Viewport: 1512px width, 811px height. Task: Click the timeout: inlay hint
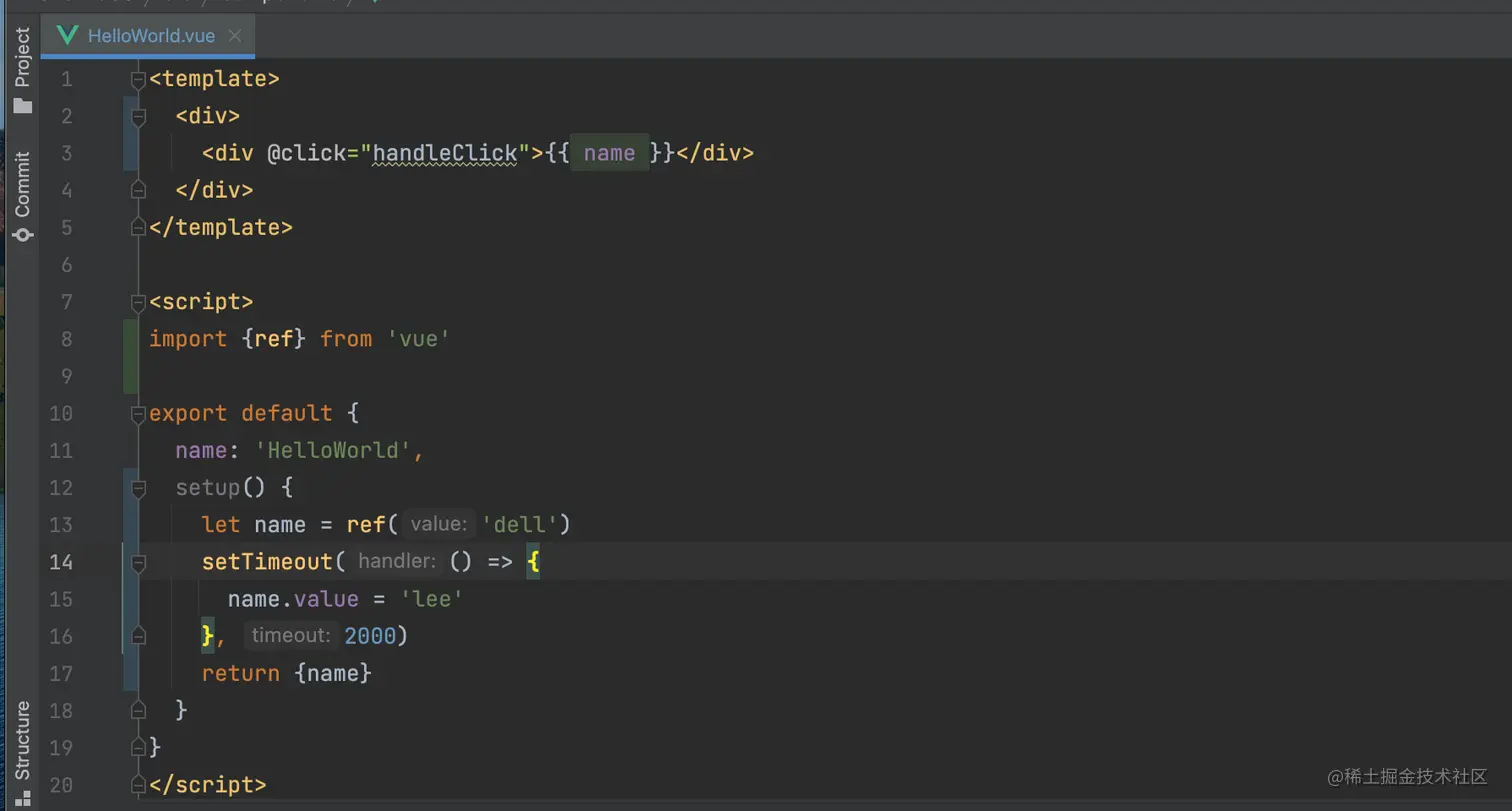[291, 636]
